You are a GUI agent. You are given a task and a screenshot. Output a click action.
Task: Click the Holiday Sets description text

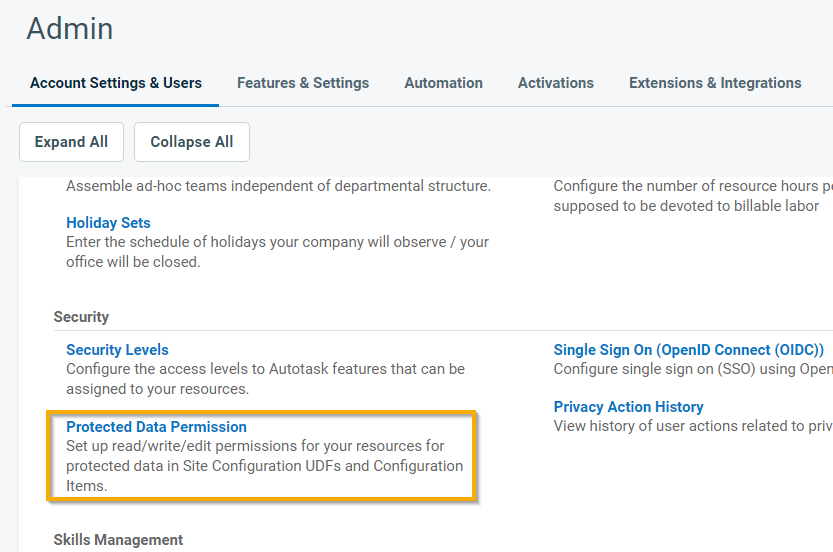(277, 252)
